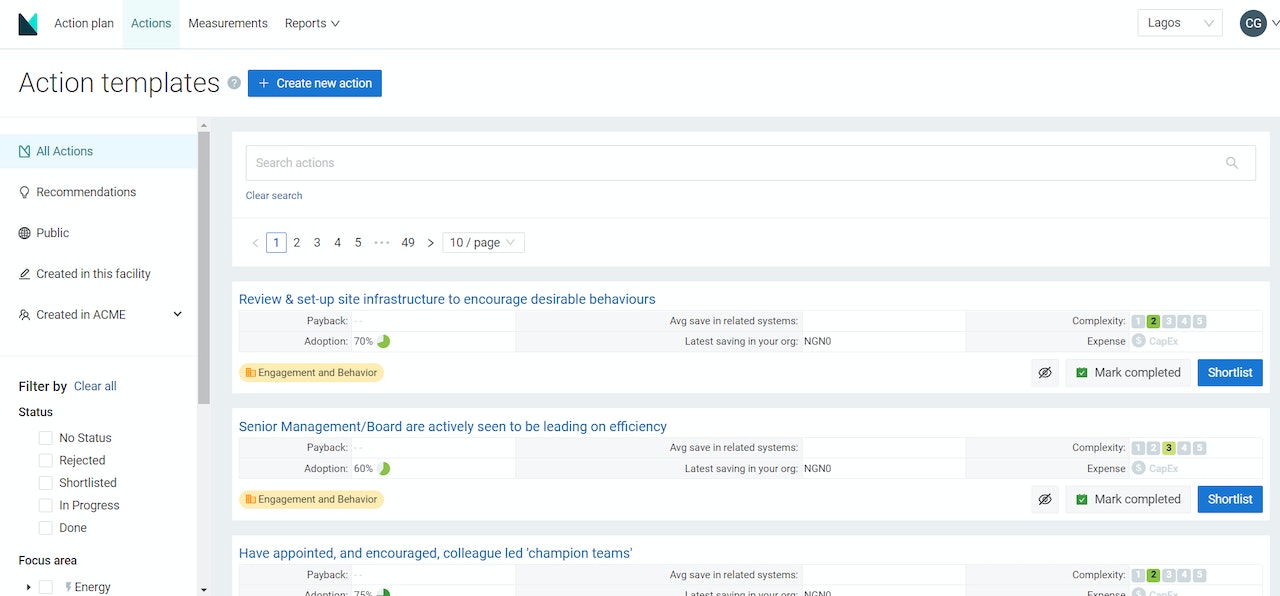The image size is (1280, 596).
Task: Go to page 3
Action: [317, 243]
